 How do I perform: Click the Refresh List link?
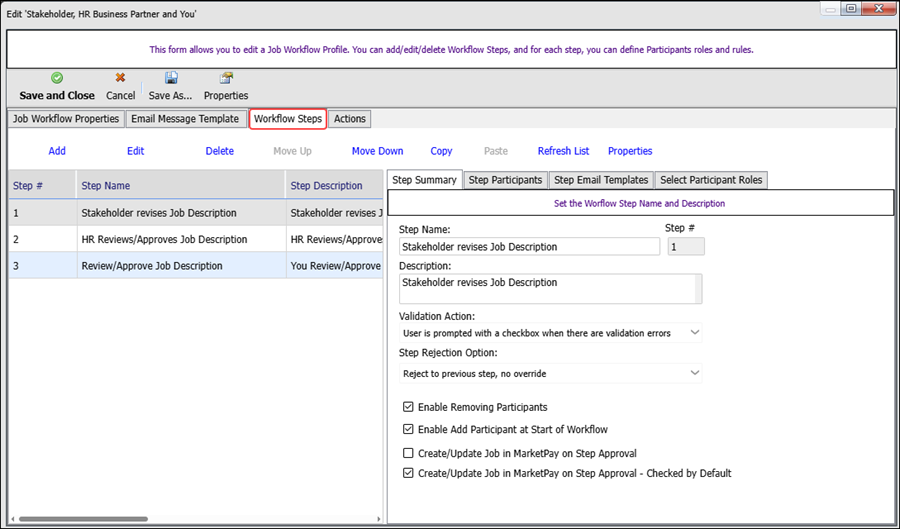tap(563, 151)
